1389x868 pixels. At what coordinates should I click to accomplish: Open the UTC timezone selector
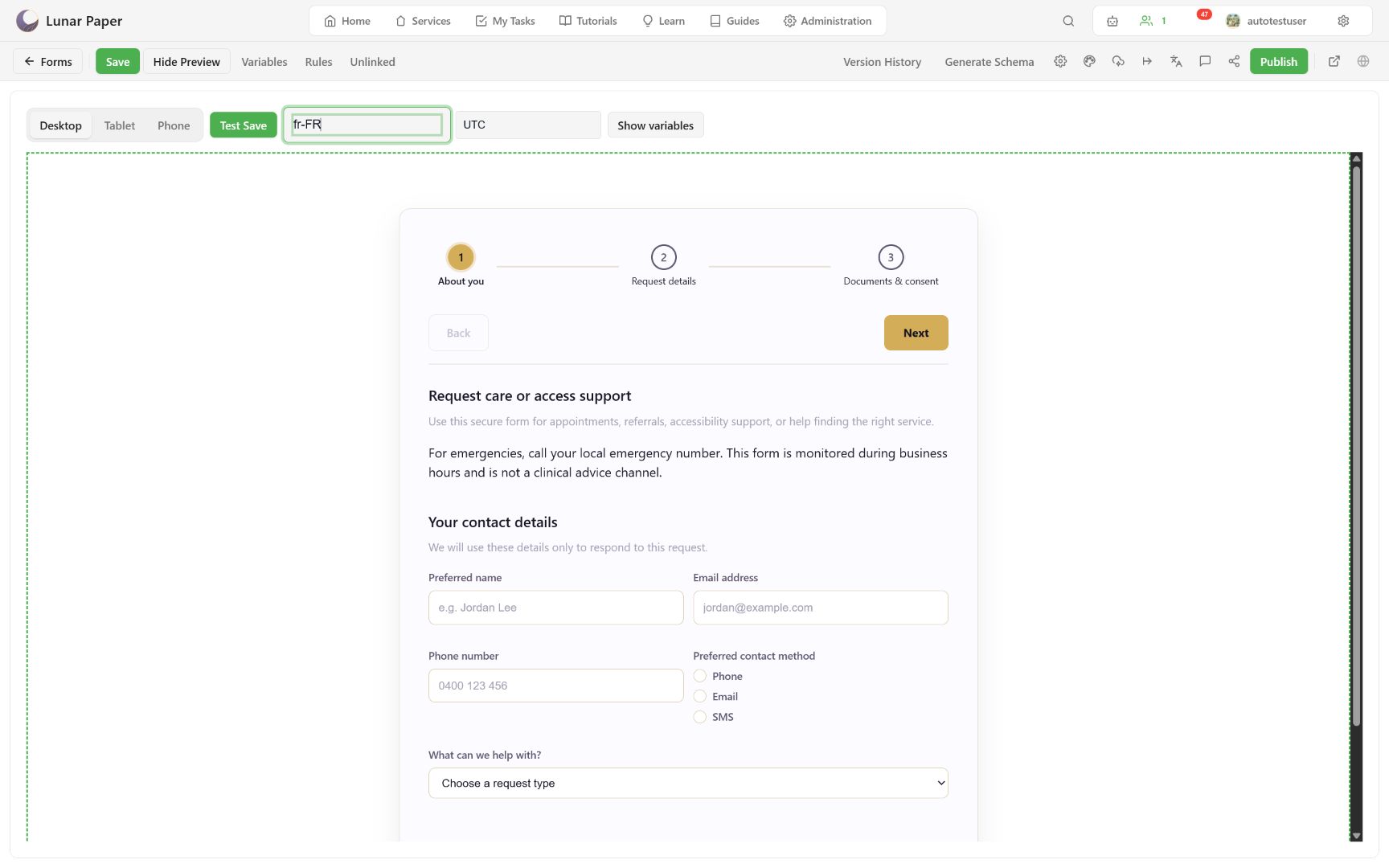[528, 125]
